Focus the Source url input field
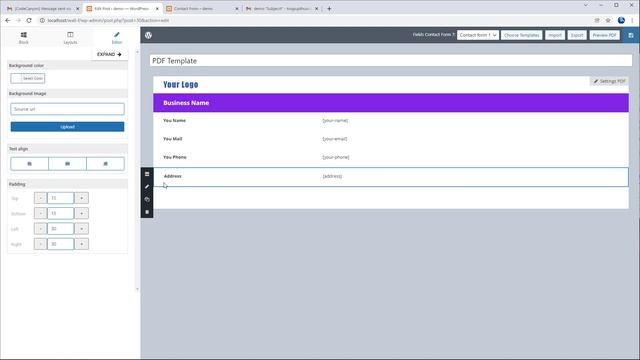 coord(67,109)
